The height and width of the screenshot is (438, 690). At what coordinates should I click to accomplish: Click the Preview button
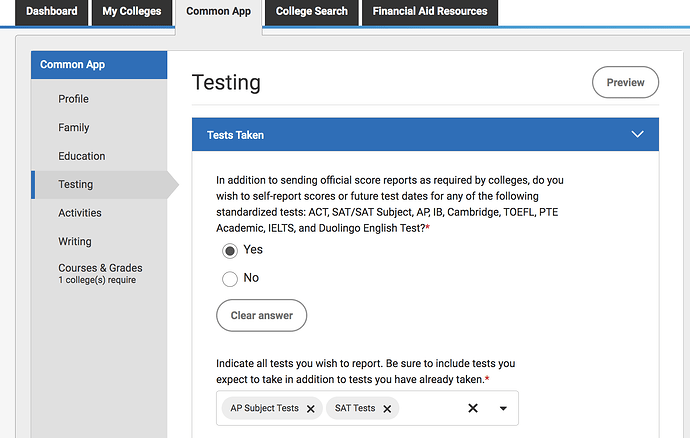point(625,83)
